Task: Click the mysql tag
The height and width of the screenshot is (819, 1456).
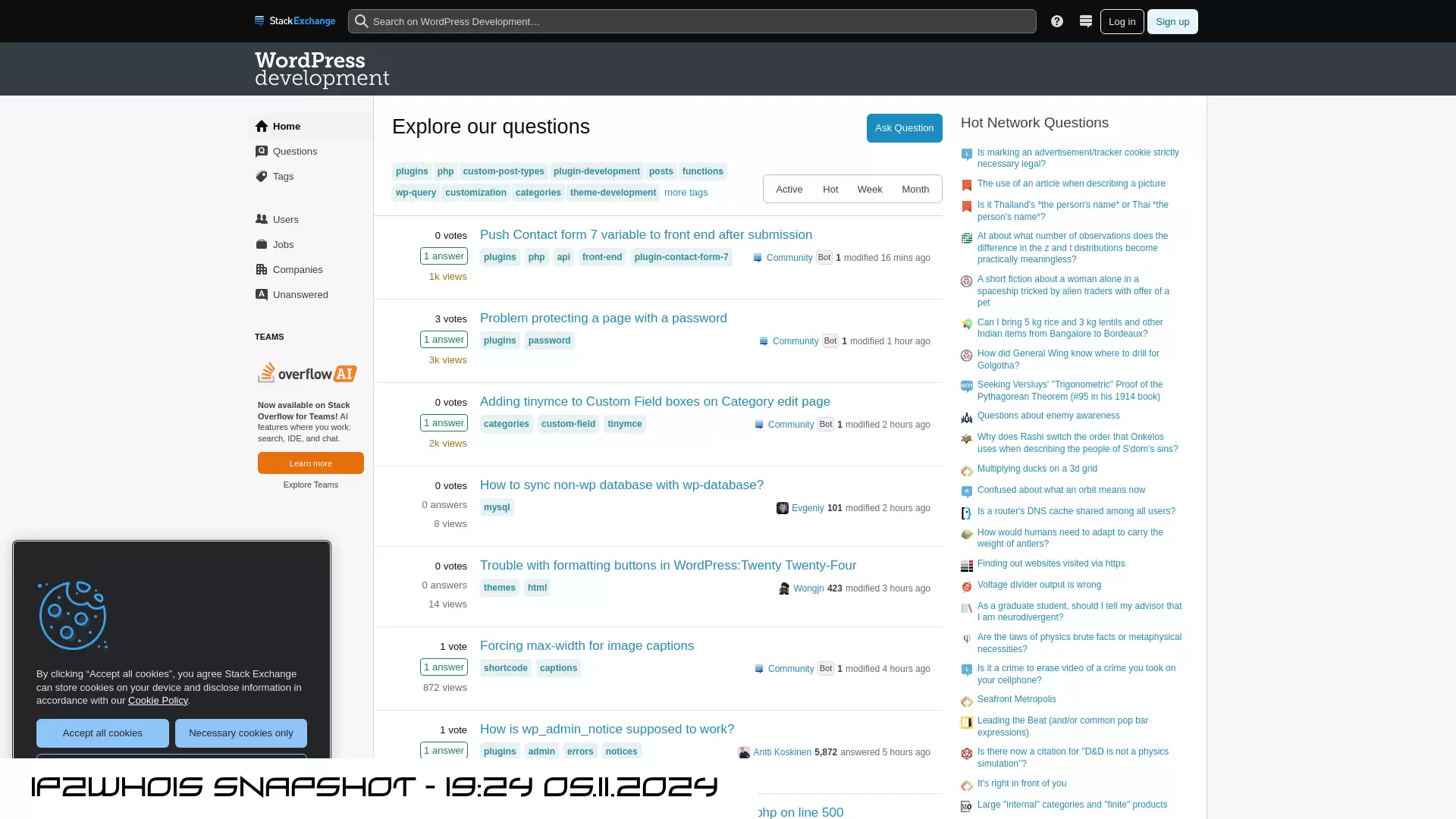Action: click(x=497, y=508)
